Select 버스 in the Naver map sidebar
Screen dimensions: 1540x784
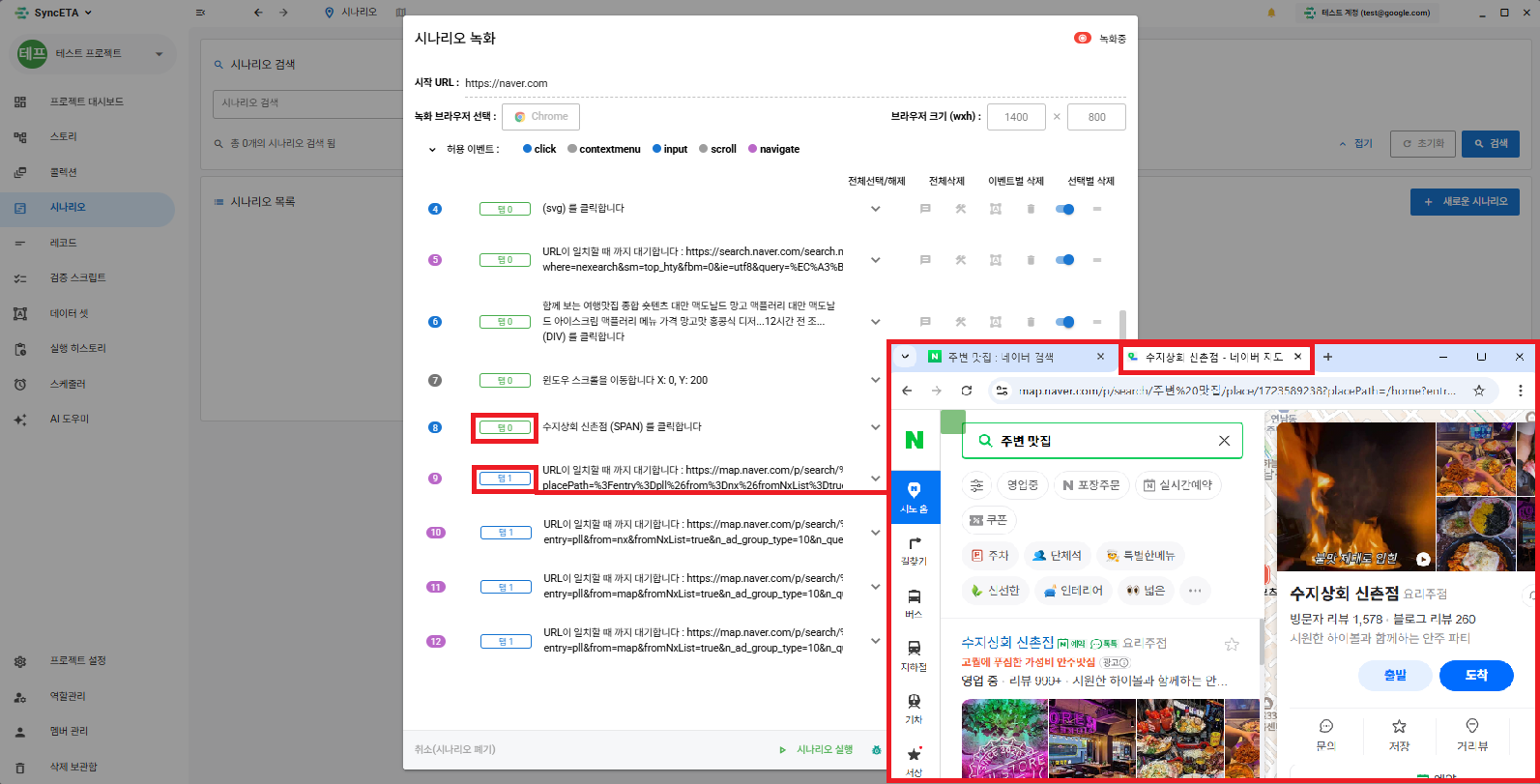tap(915, 604)
